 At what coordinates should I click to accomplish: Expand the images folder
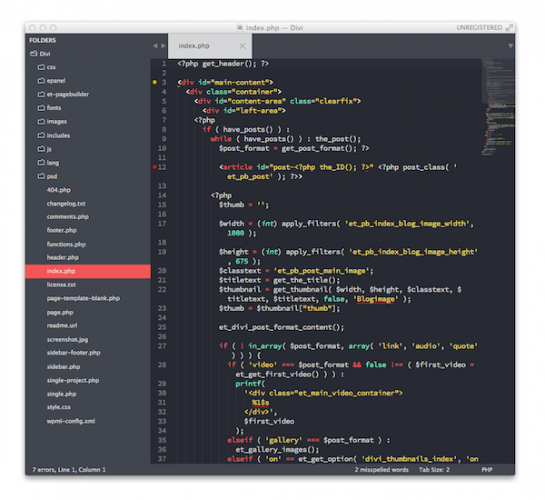tap(52, 121)
